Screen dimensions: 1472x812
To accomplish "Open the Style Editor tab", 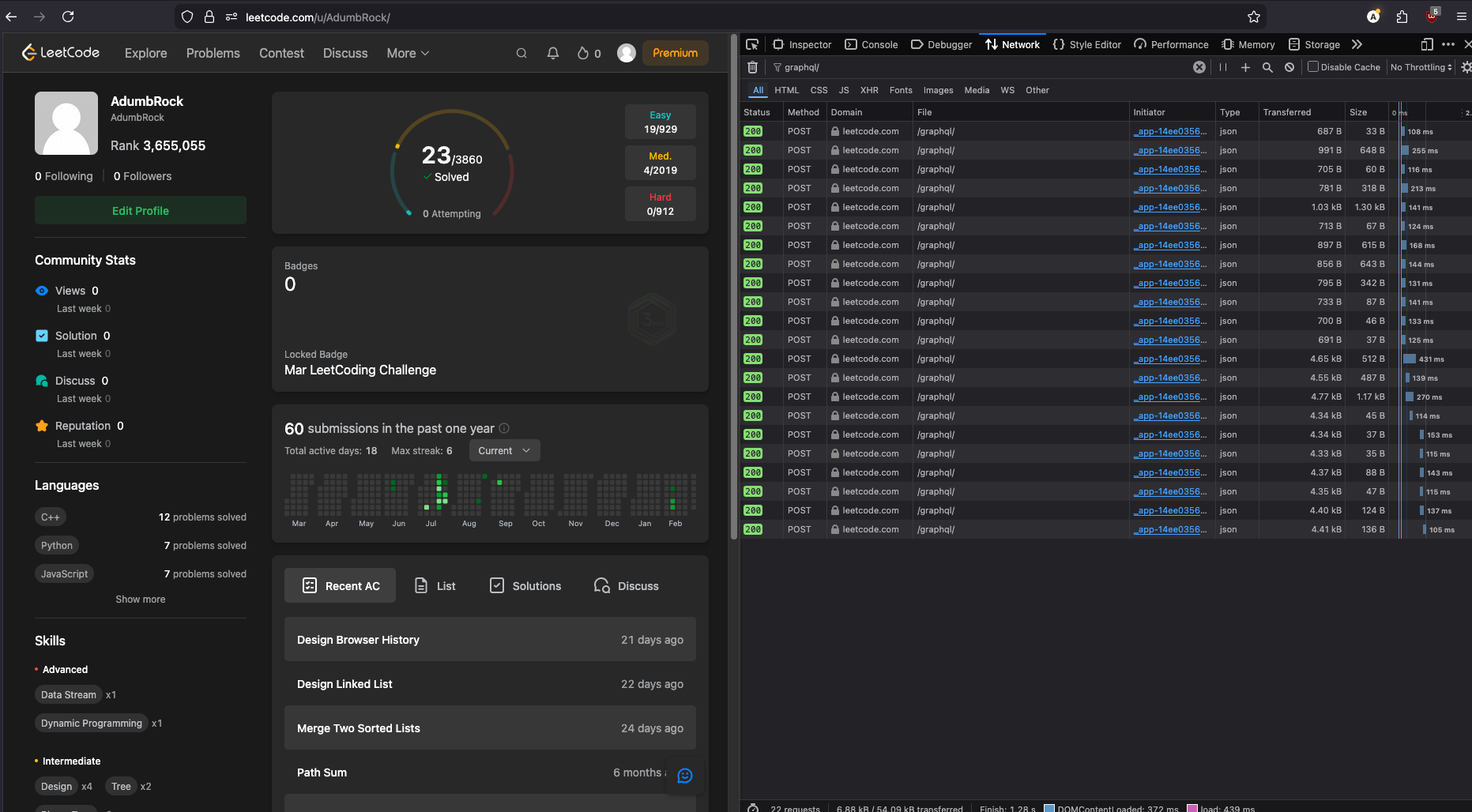I will point(1087,44).
